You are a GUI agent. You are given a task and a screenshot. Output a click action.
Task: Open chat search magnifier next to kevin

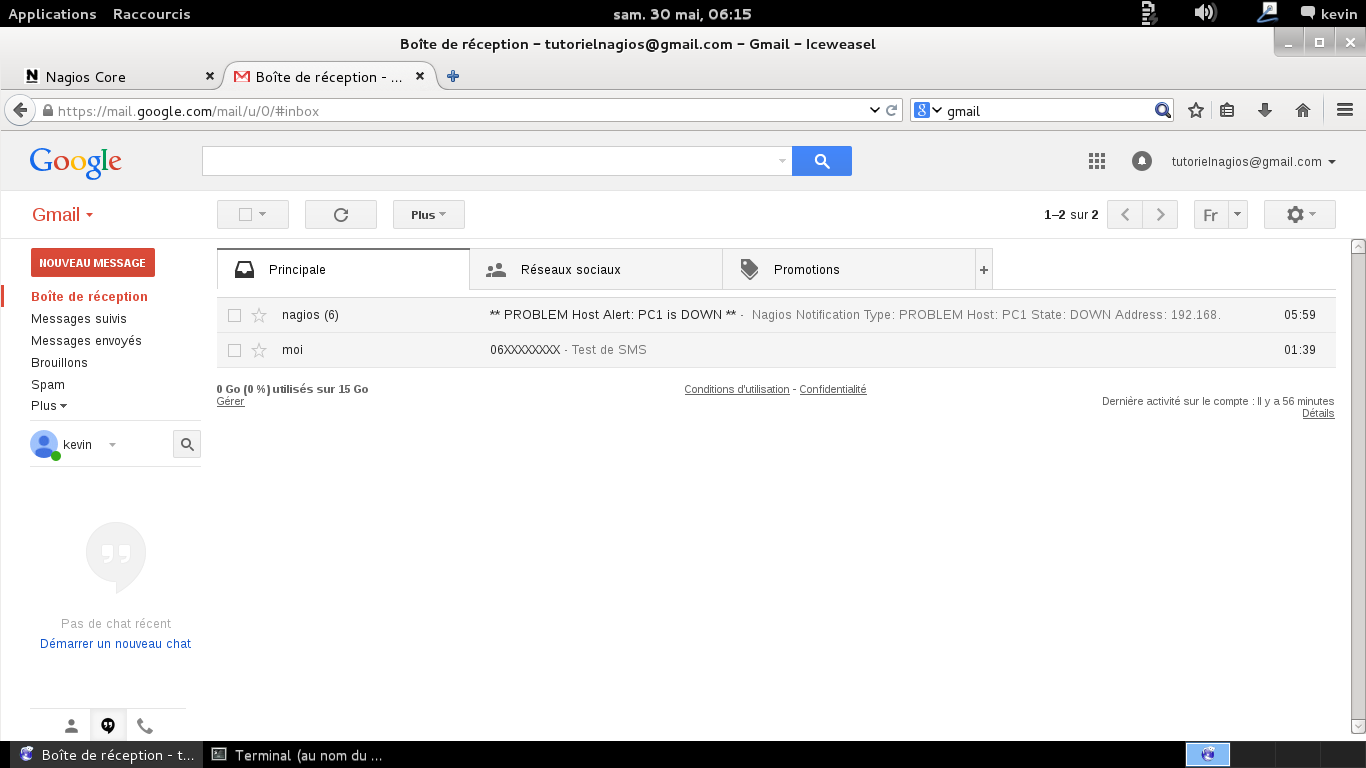187,444
